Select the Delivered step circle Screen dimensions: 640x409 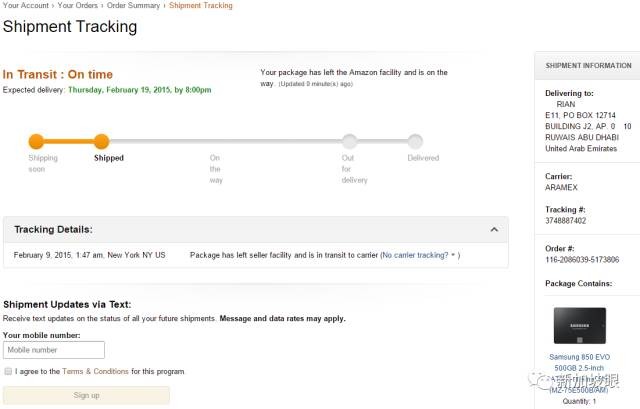pyautogui.click(x=415, y=141)
